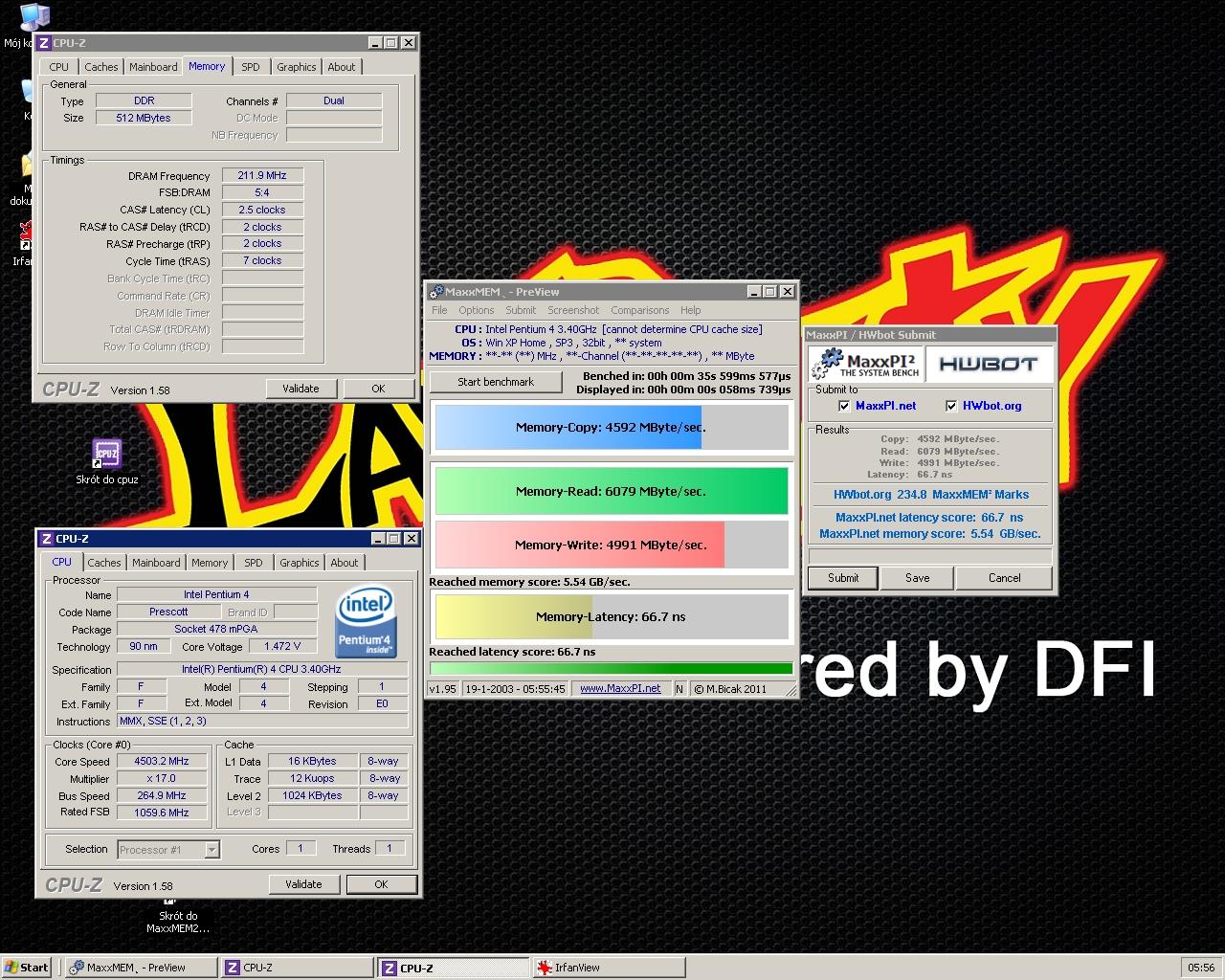Click the Core Speed 4503.2 MHz value
Screen dimensions: 1225x980
click(x=162, y=762)
